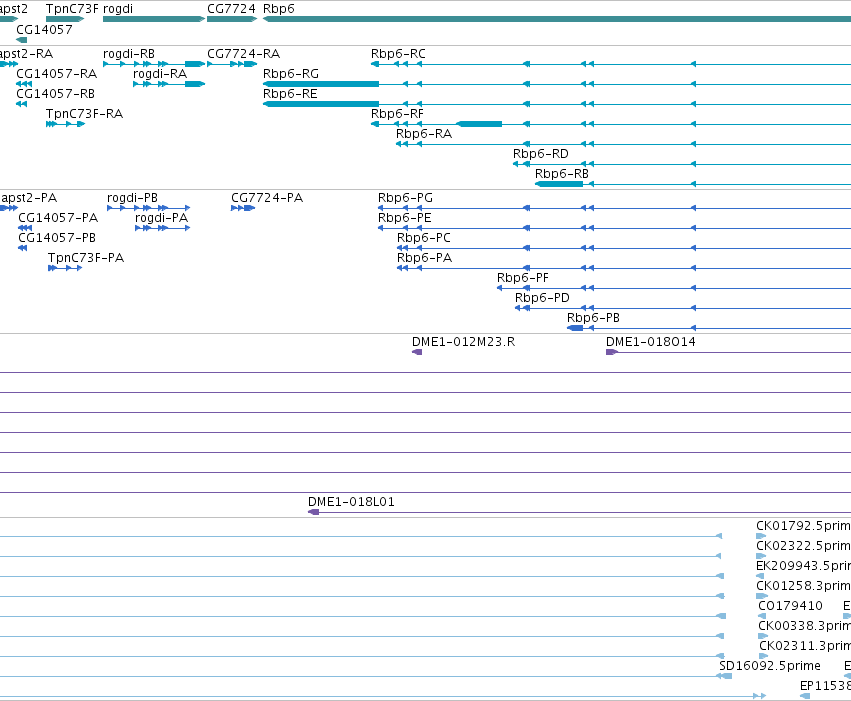The height and width of the screenshot is (701, 851).
Task: Click protein Rbp6-PD label
Action: [x=542, y=298]
